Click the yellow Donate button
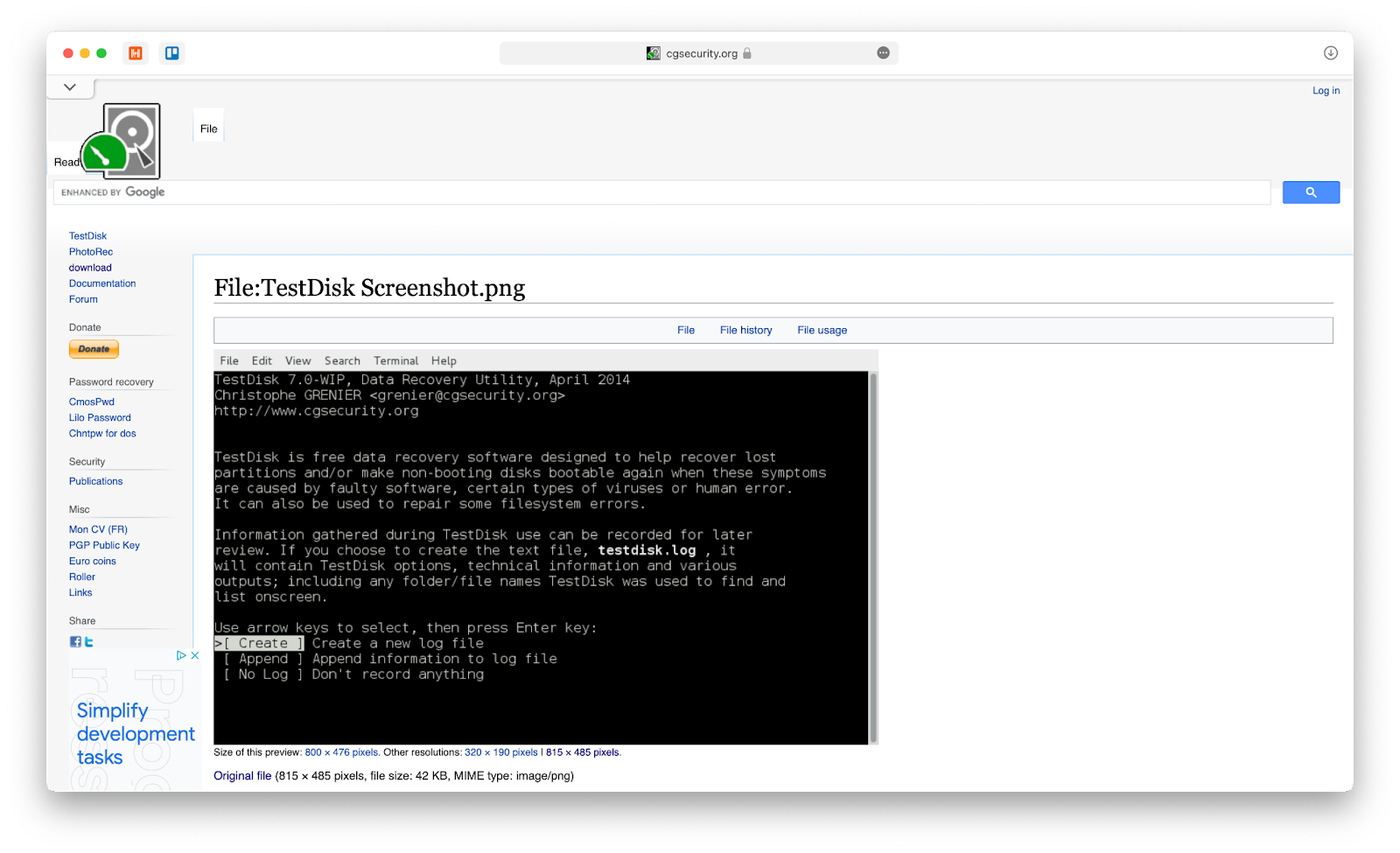 (x=94, y=349)
